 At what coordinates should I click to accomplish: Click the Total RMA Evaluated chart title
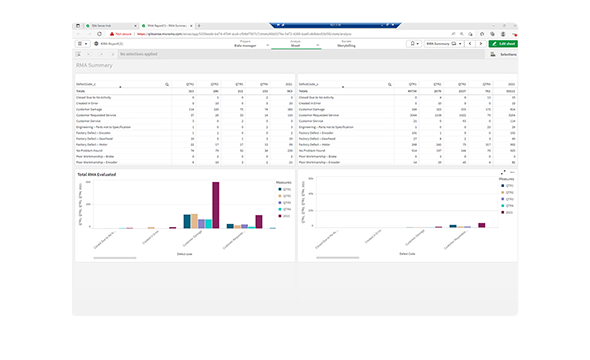[97, 175]
